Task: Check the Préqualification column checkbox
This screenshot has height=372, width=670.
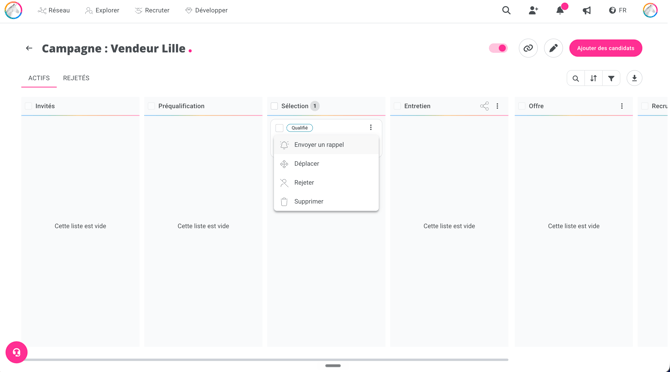Action: click(x=151, y=106)
